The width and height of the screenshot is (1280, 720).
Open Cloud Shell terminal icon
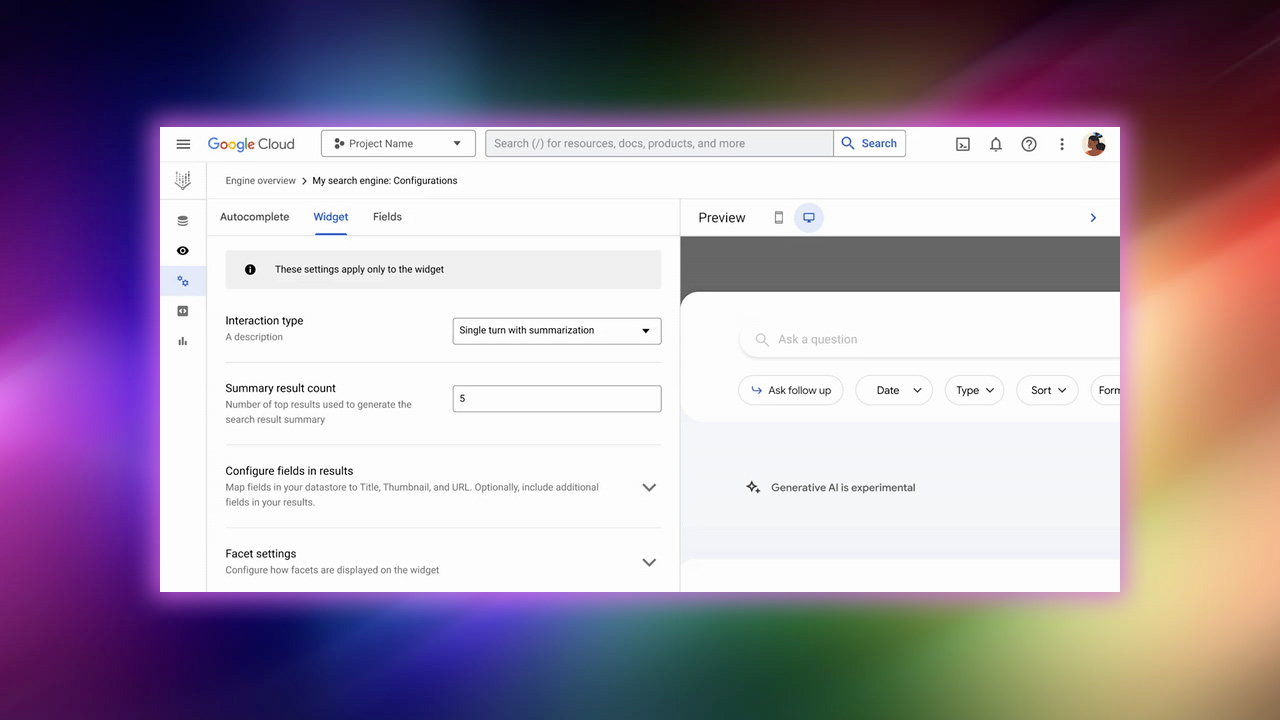(963, 144)
